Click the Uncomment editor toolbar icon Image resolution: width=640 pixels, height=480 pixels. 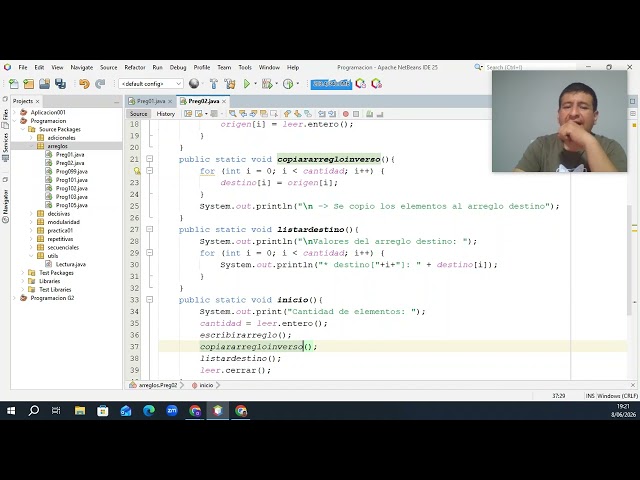tap(380, 114)
